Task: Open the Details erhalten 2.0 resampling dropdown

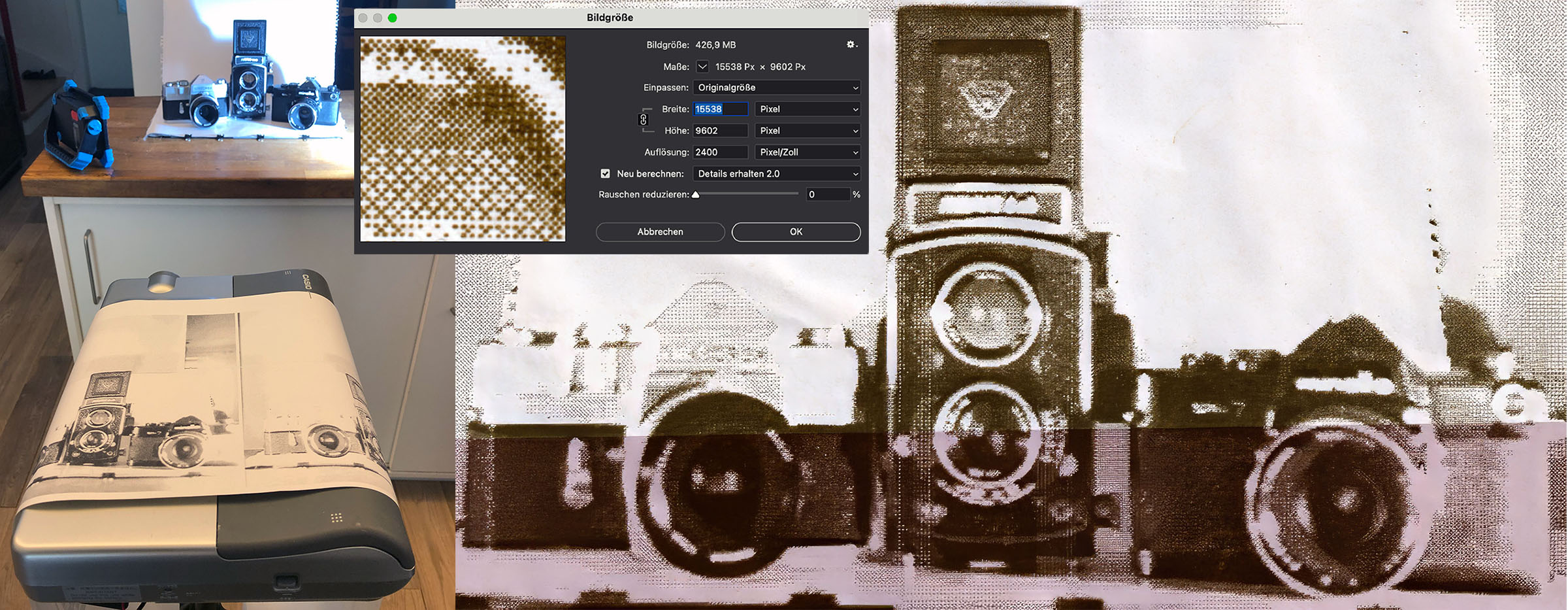Action: (x=777, y=174)
